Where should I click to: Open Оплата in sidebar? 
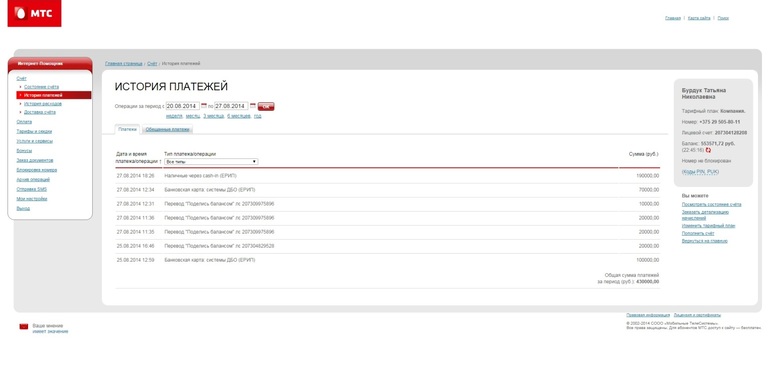pos(24,122)
